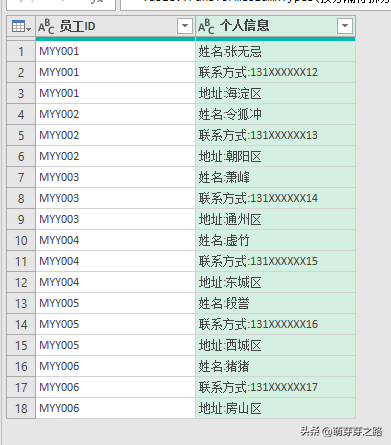Select cell 地址:房山区
This screenshot has width=391, height=445.
275,408
